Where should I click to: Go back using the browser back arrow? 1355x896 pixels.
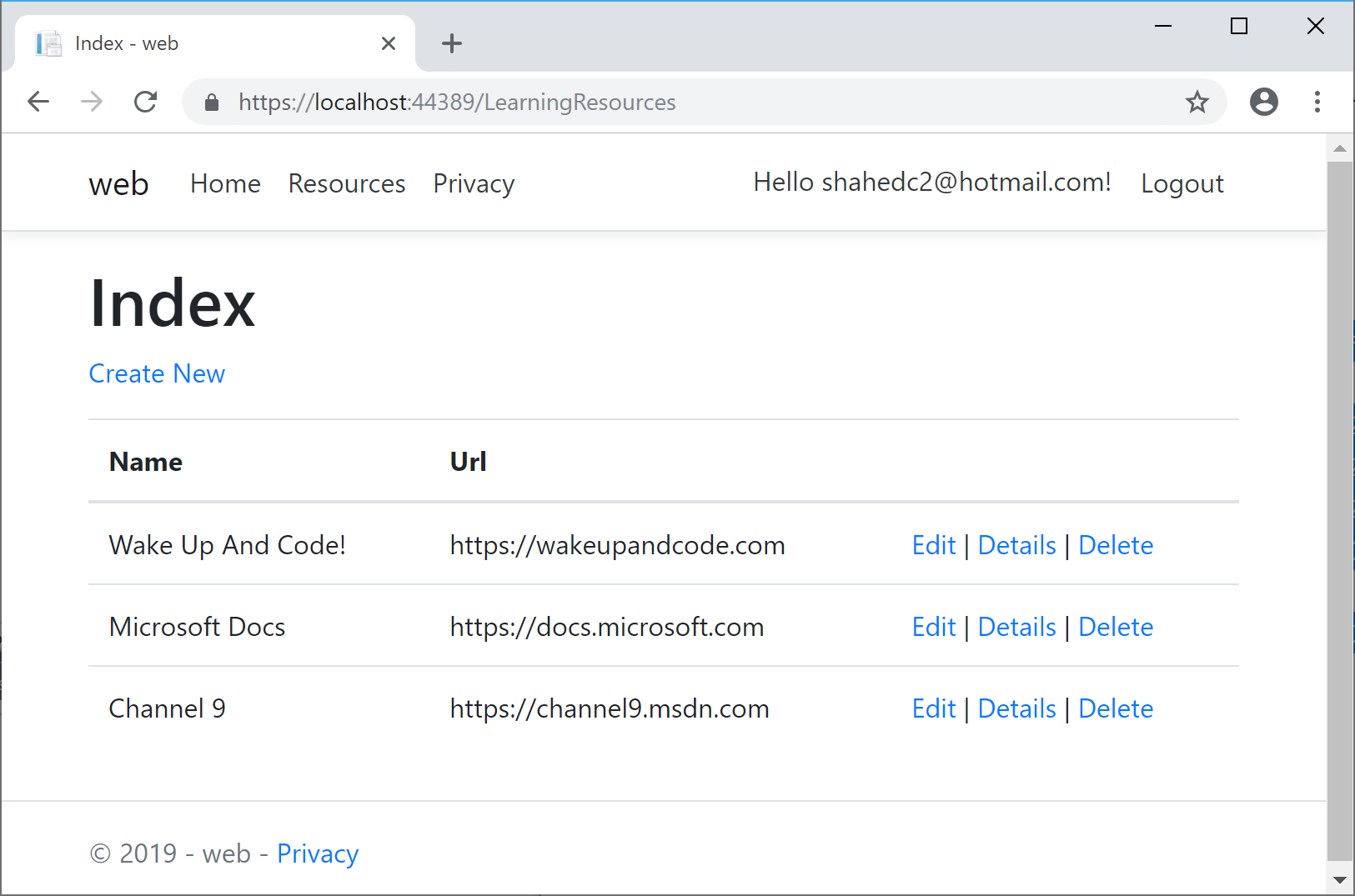[38, 102]
